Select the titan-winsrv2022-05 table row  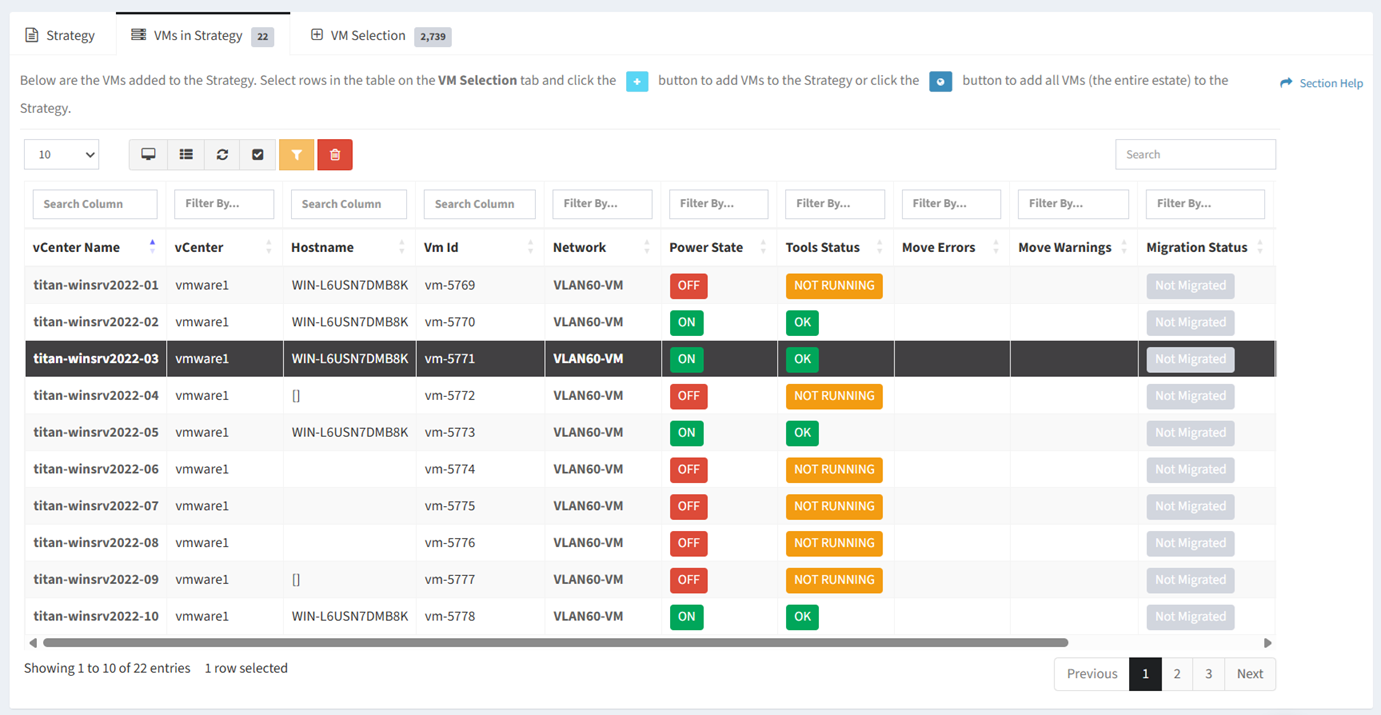click(650, 433)
